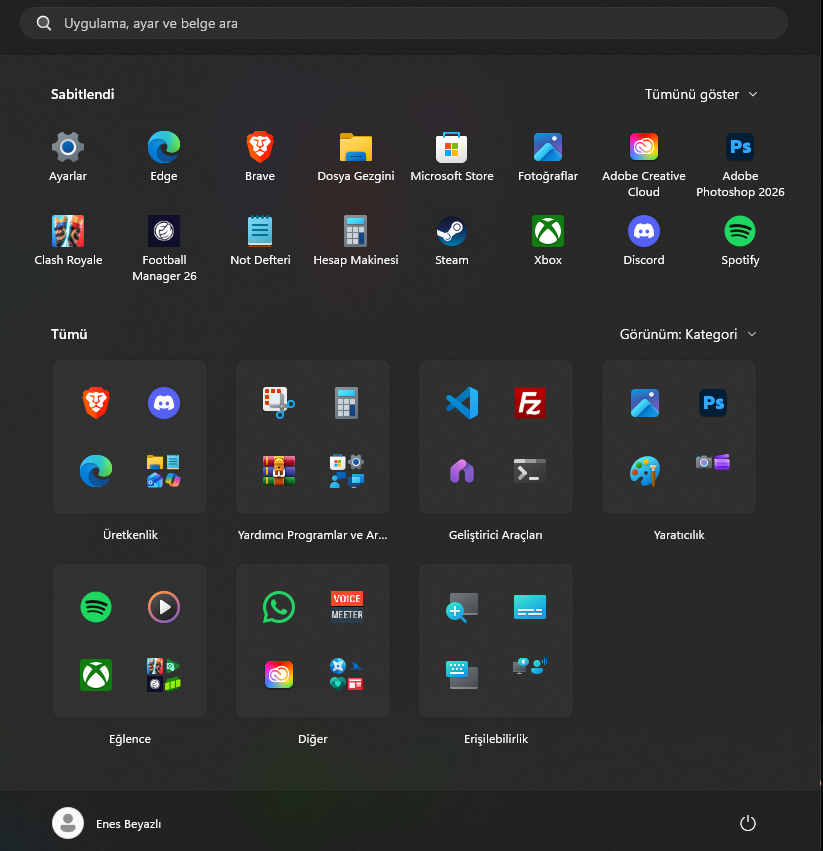The height and width of the screenshot is (851, 823).
Task: Click the Diğer category label
Action: click(313, 739)
